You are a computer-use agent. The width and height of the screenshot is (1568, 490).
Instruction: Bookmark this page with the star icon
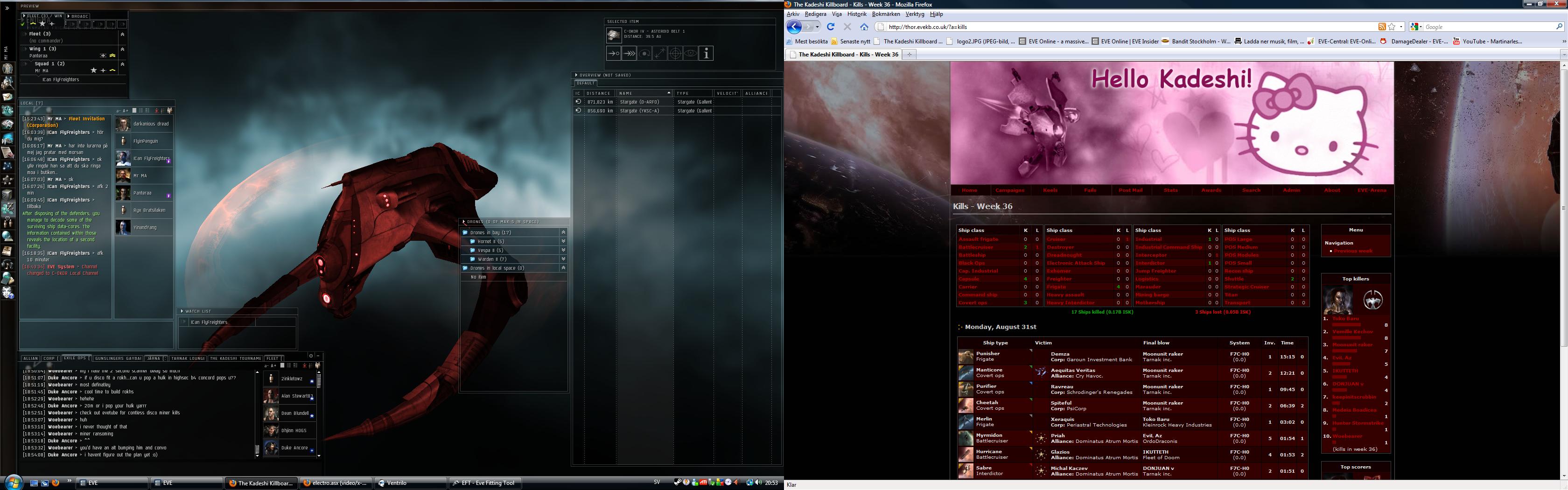coord(1392,27)
